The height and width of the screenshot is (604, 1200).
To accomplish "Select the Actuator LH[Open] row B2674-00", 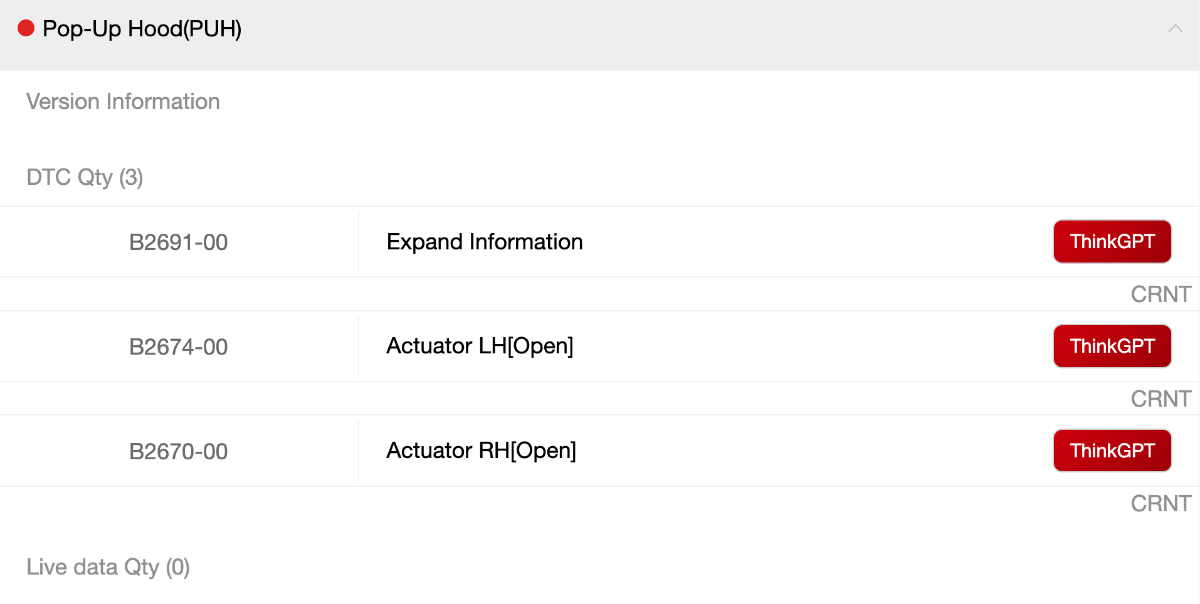I will click(600, 346).
